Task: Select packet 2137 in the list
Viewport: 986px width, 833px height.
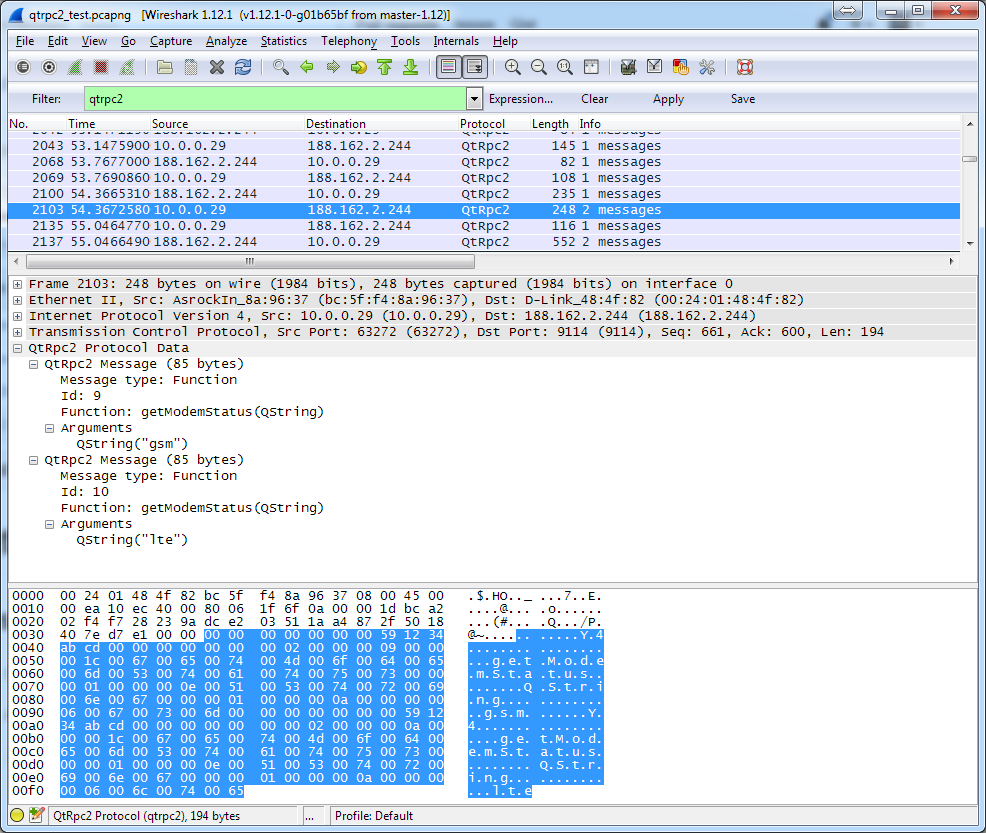Action: [x=484, y=241]
